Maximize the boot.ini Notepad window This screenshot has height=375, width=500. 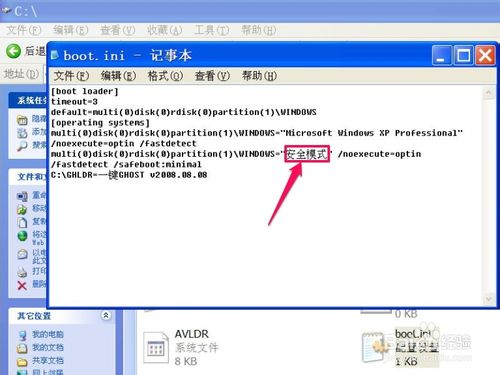[463, 55]
